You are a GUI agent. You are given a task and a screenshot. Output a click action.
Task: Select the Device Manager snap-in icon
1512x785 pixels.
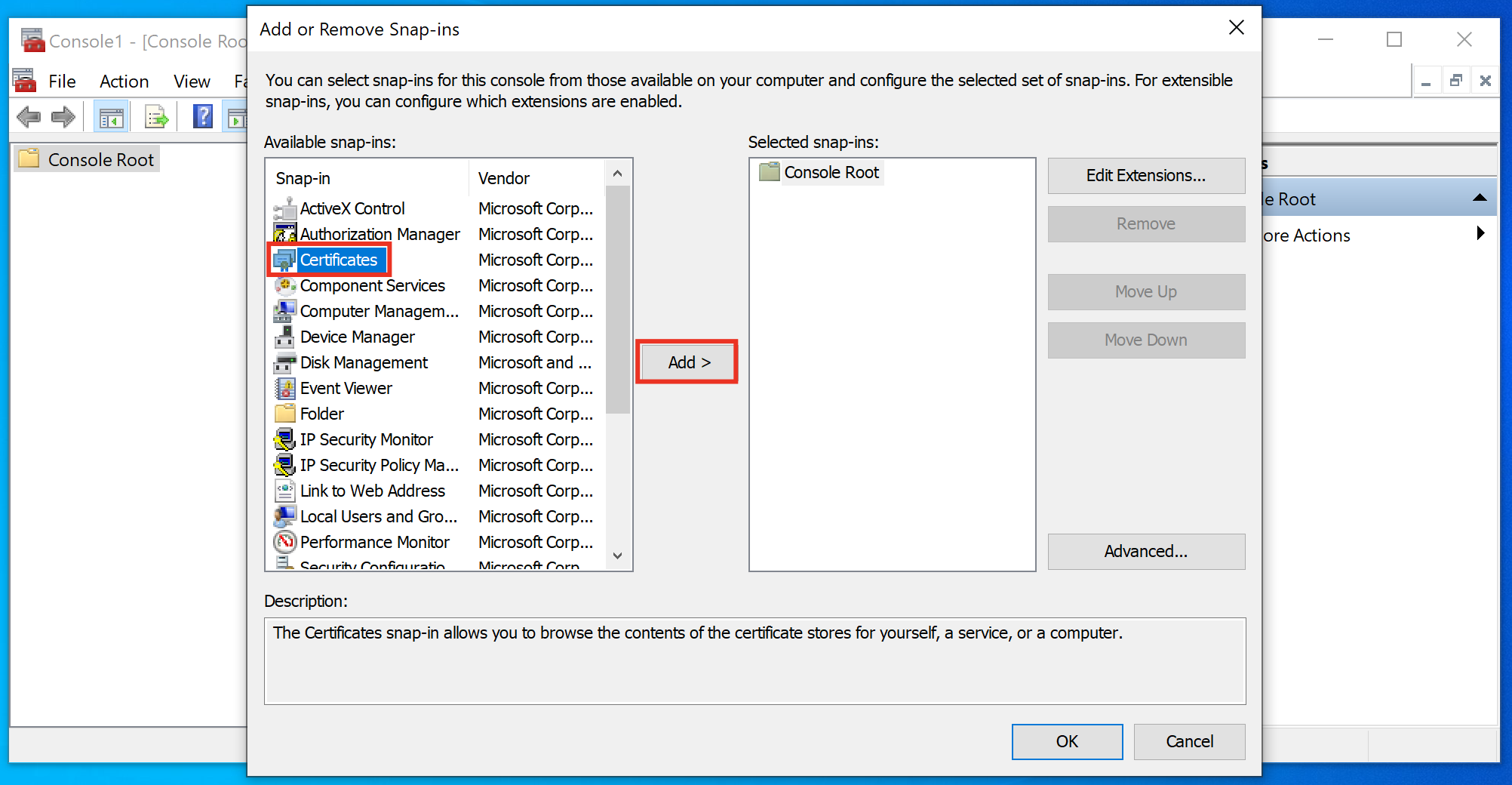[285, 337]
